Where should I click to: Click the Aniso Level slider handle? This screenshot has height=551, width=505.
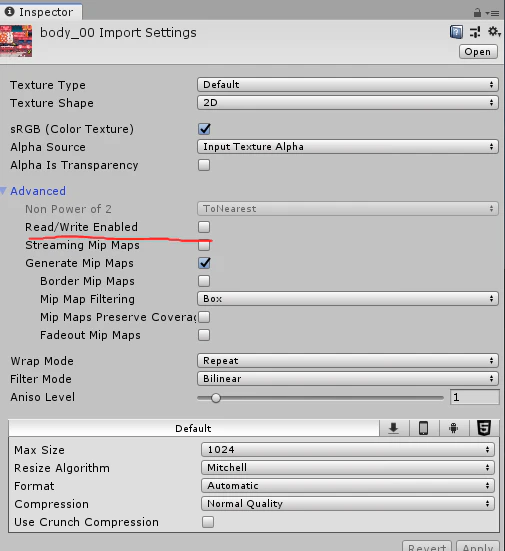tap(216, 398)
